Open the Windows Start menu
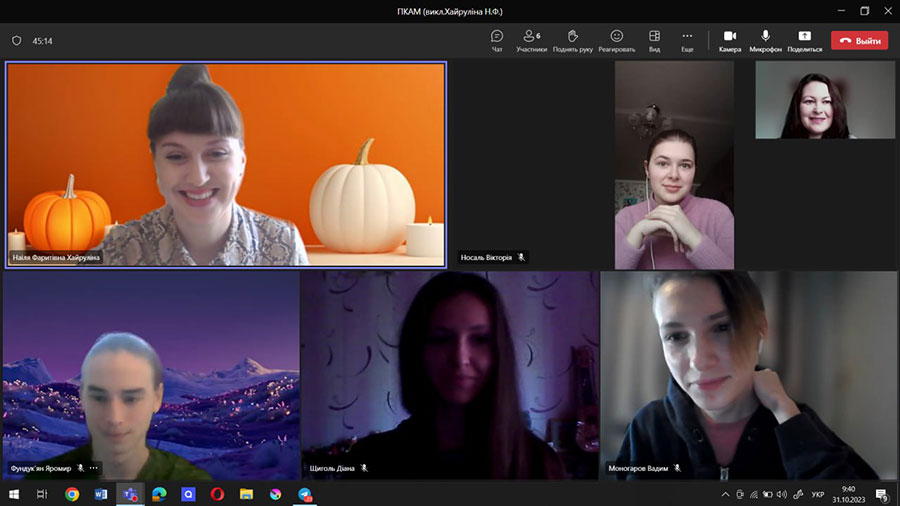 click(14, 494)
